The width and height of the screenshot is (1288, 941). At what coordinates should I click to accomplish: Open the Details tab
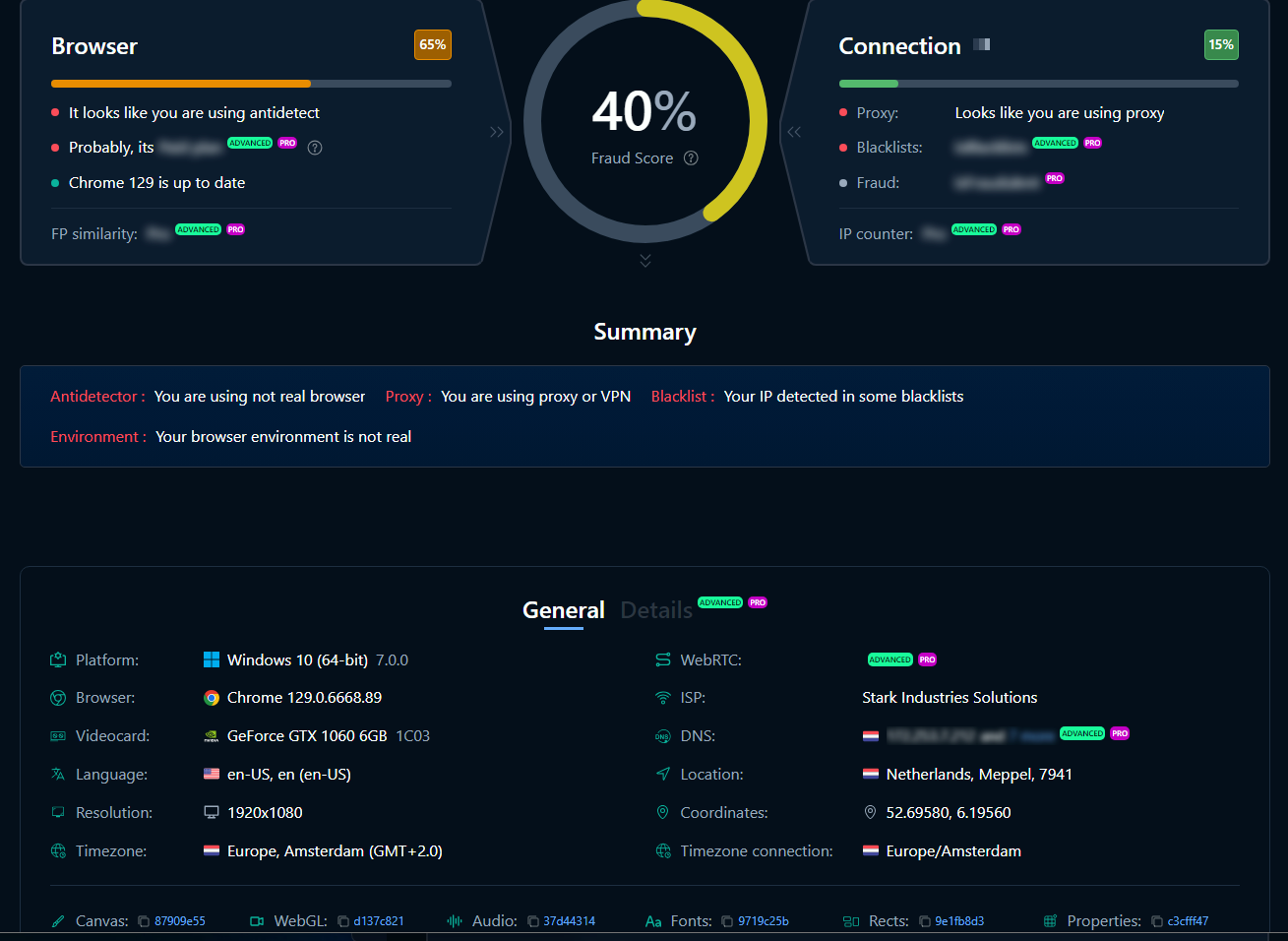pos(656,610)
